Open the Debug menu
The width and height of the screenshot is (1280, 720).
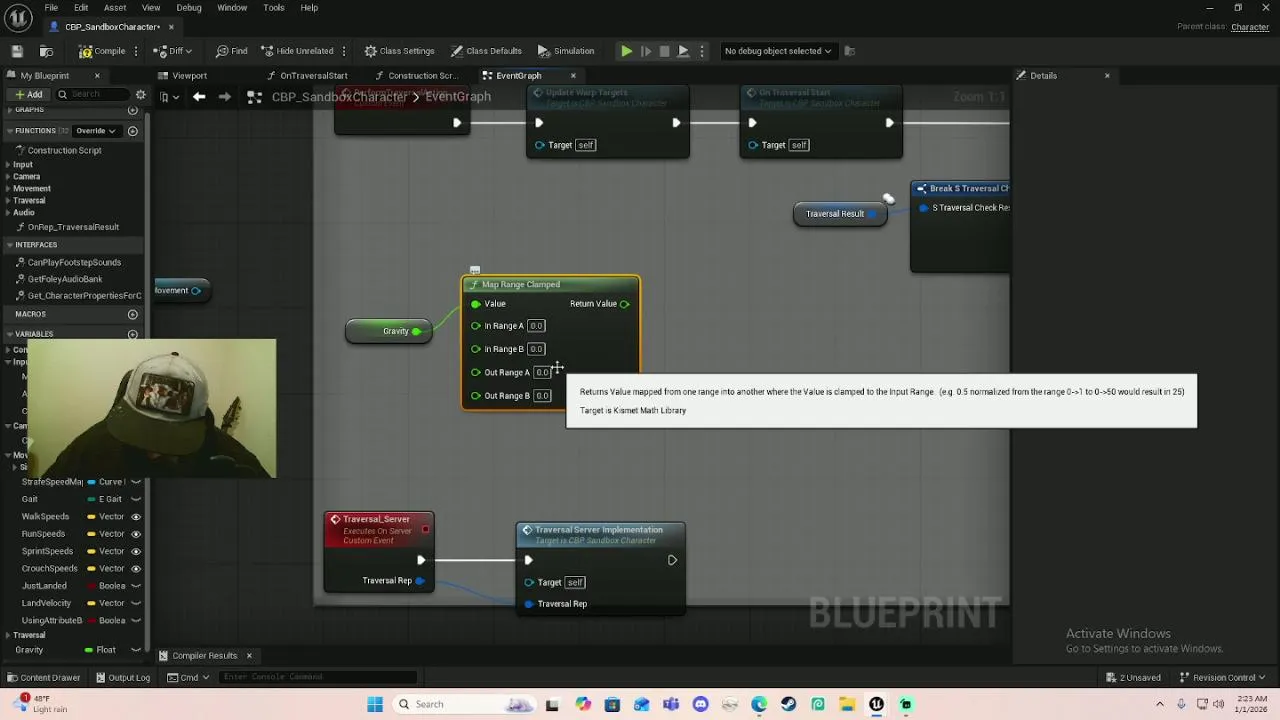189,8
